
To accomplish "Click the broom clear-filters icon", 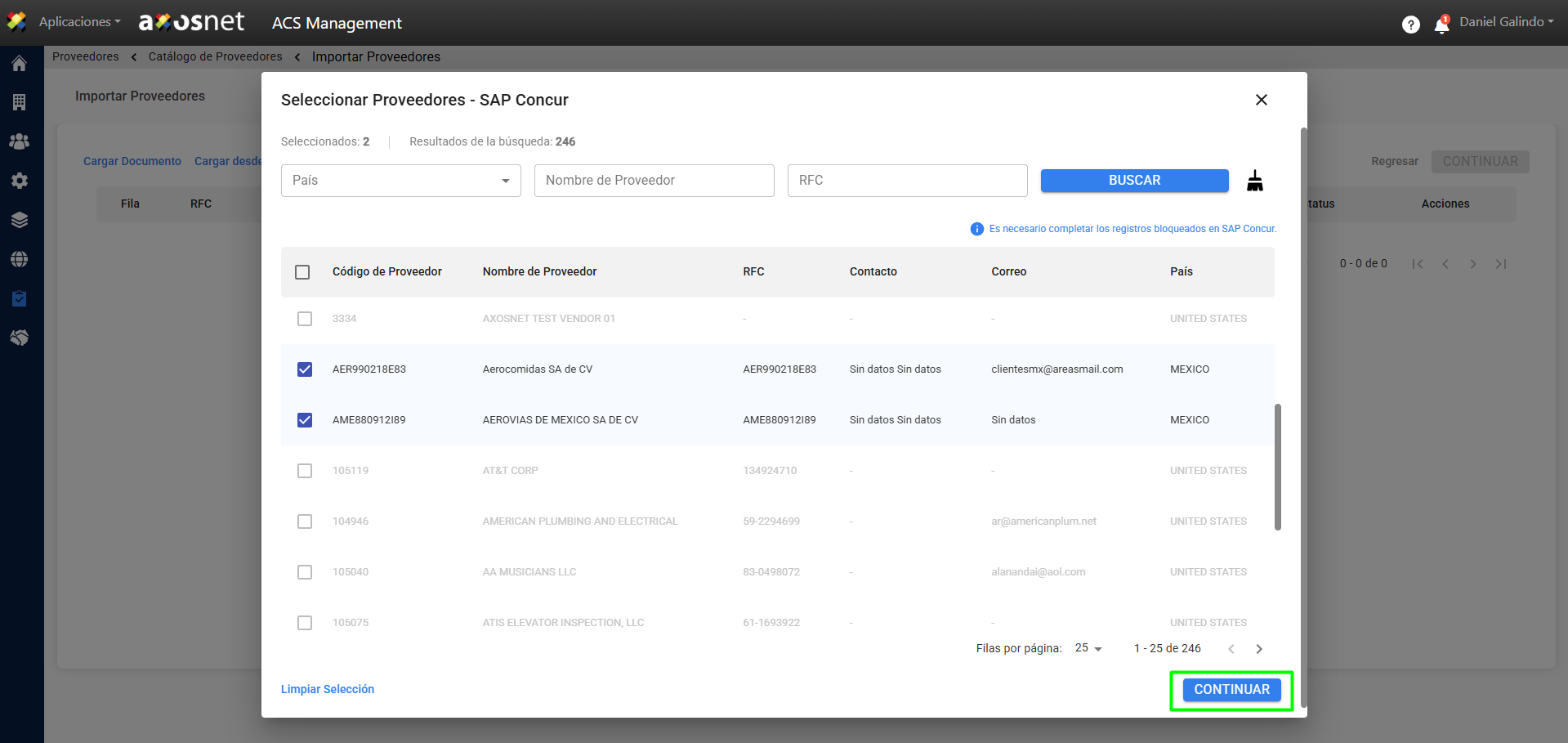I will pos(1254,181).
